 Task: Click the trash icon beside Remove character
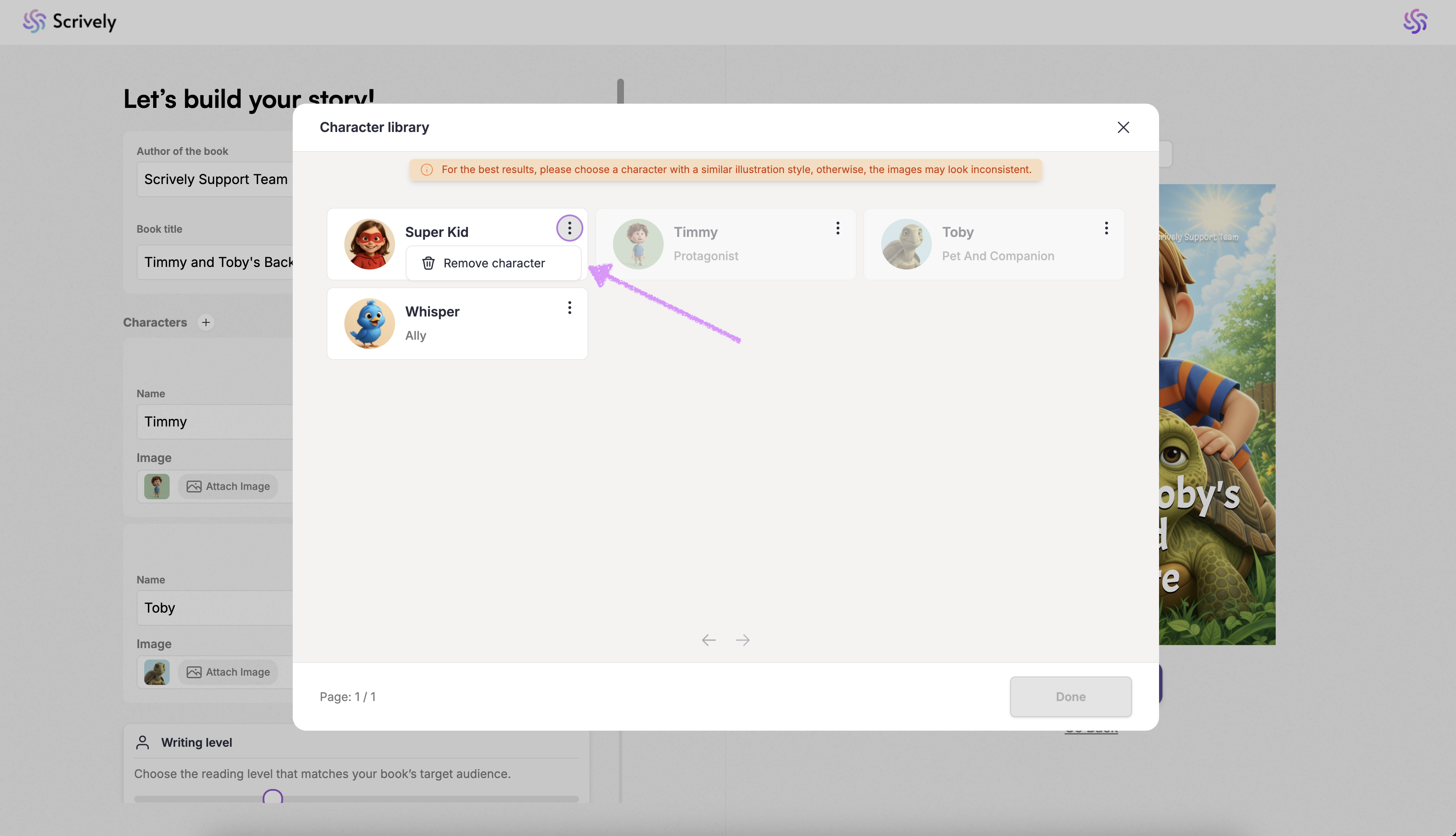428,263
